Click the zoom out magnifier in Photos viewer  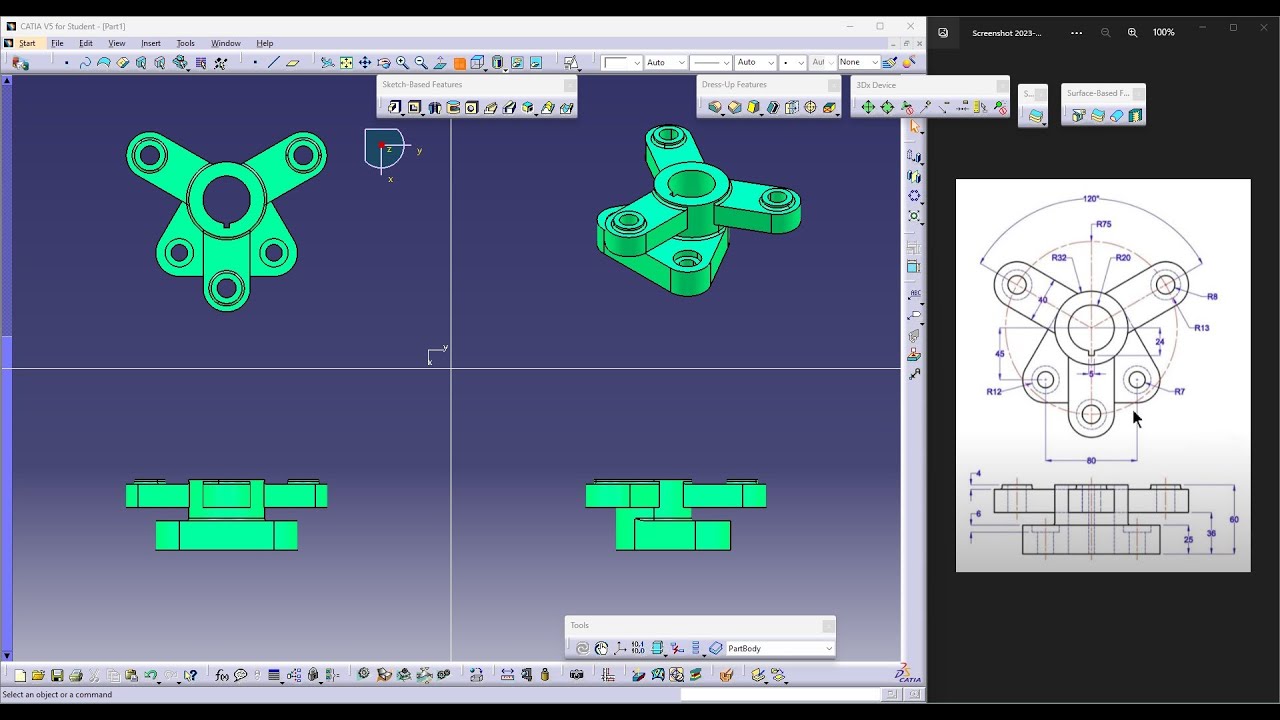tap(1105, 32)
